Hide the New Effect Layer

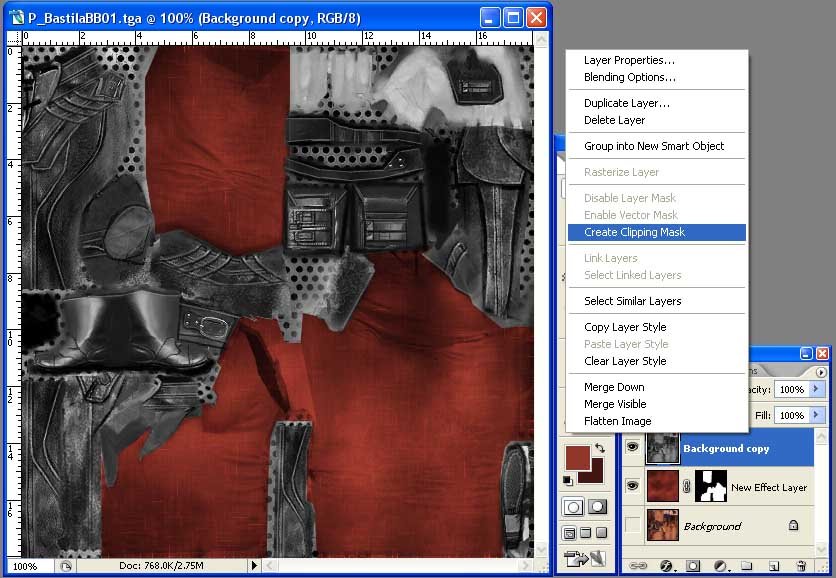[x=632, y=487]
